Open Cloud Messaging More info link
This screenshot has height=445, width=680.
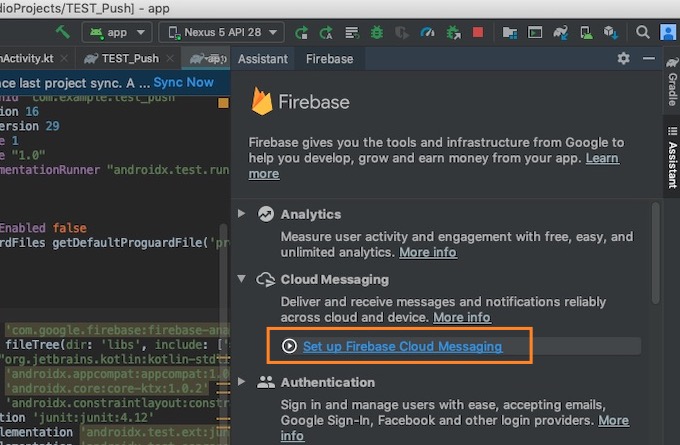[462, 317]
